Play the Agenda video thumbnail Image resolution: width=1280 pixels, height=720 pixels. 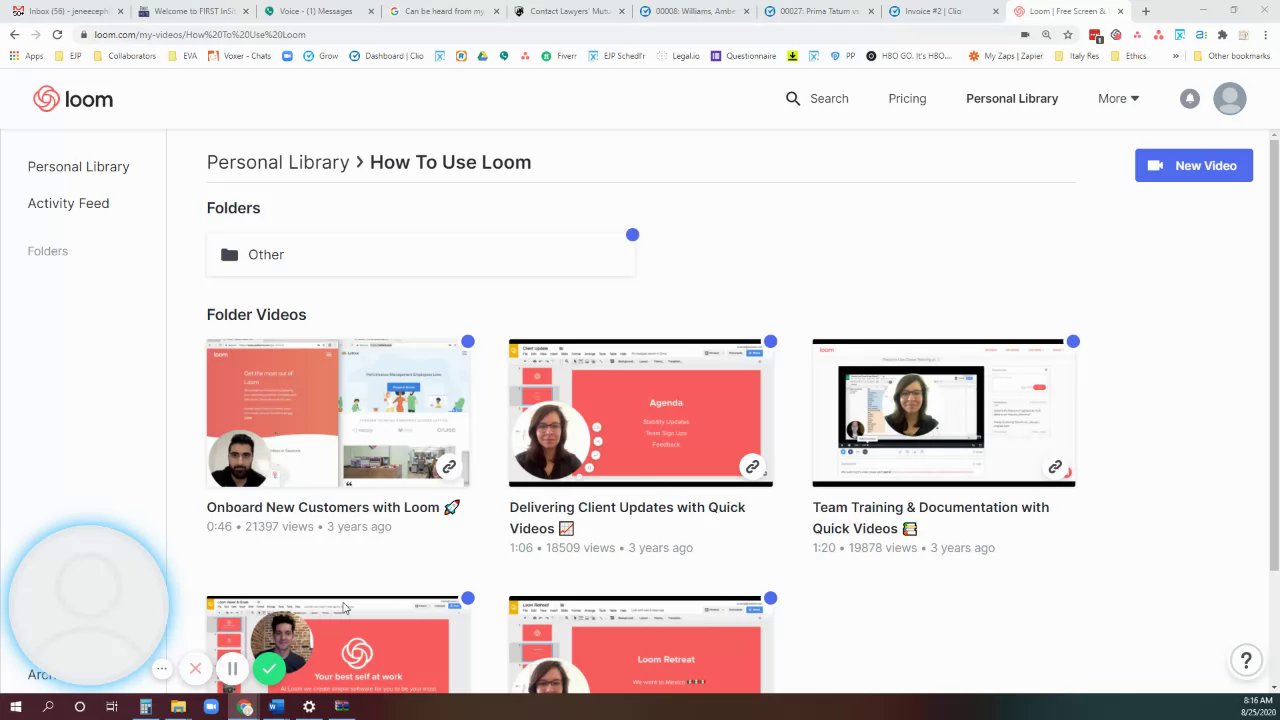[641, 413]
